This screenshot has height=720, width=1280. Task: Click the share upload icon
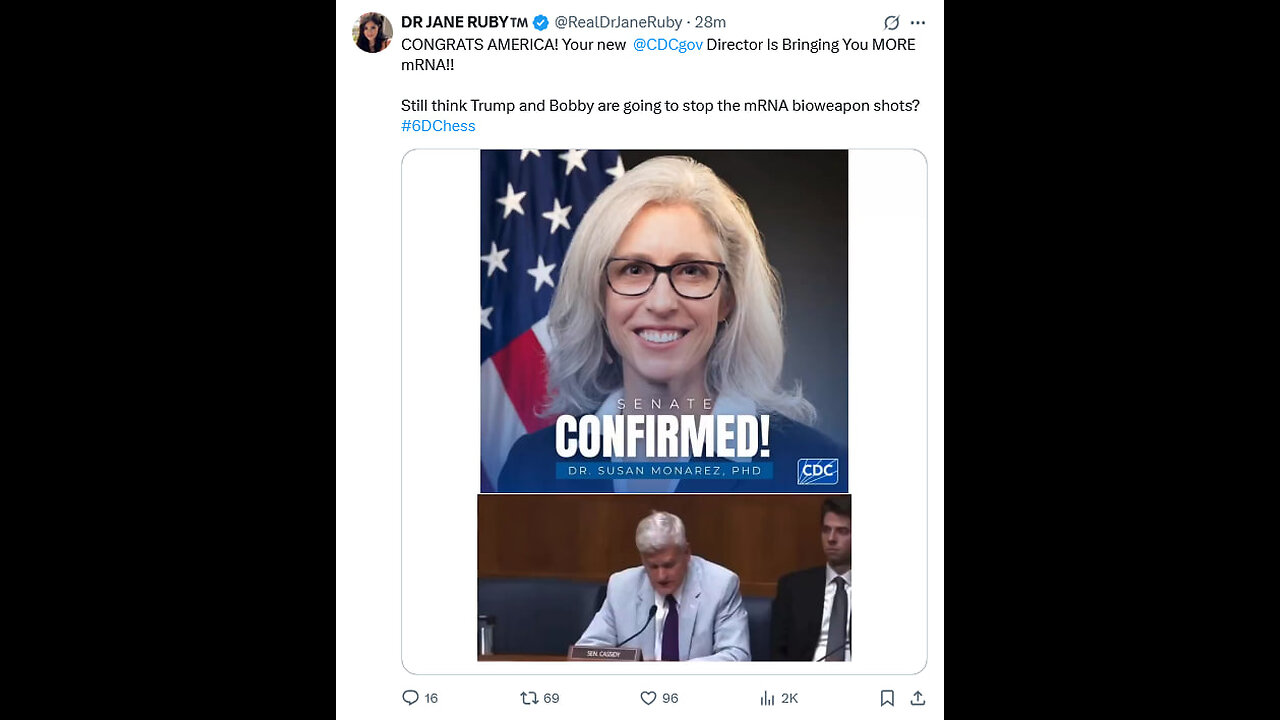(918, 698)
